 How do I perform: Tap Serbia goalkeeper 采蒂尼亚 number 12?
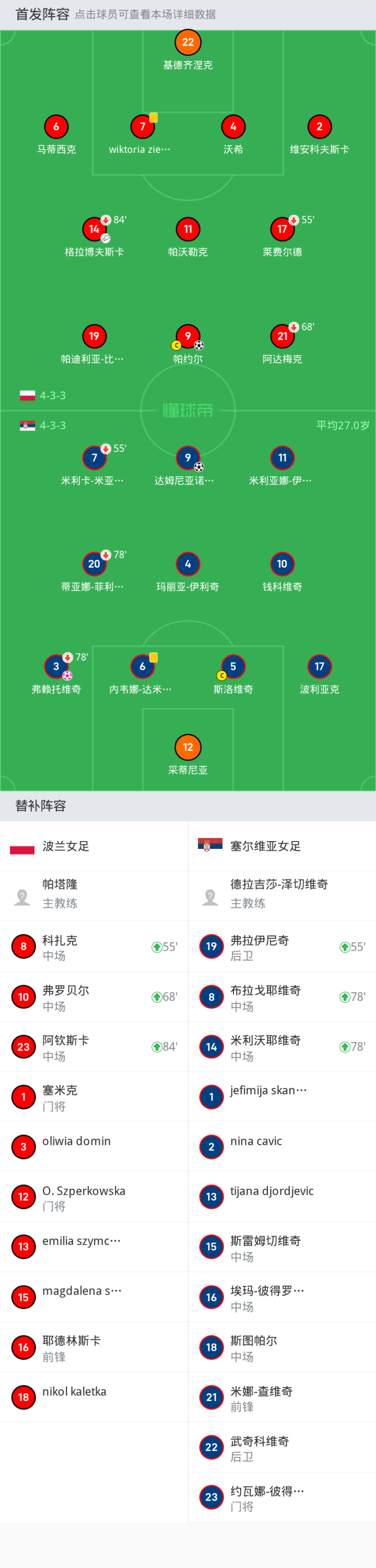(187, 747)
